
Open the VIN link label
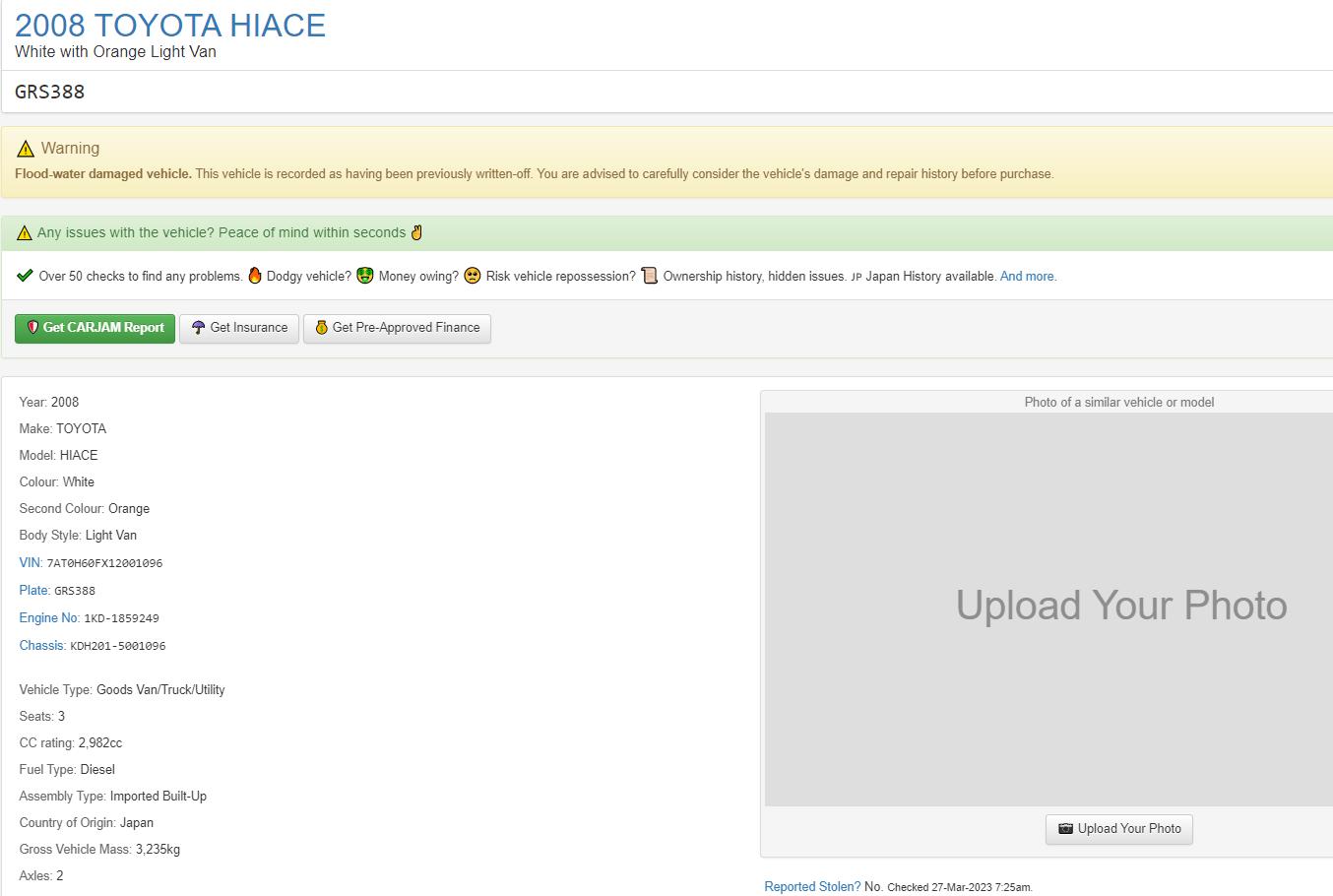pyautogui.click(x=31, y=563)
